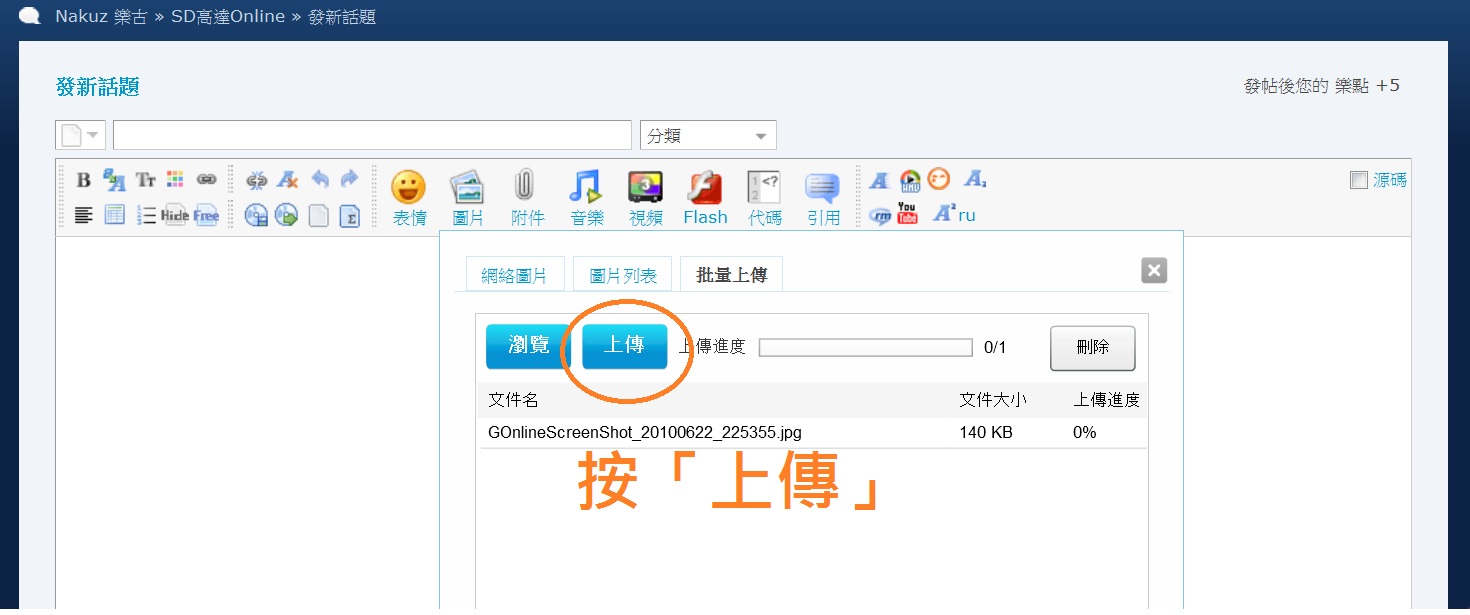This screenshot has width=1470, height=615.
Task: Click the undo arrow in toolbar
Action: coord(320,180)
